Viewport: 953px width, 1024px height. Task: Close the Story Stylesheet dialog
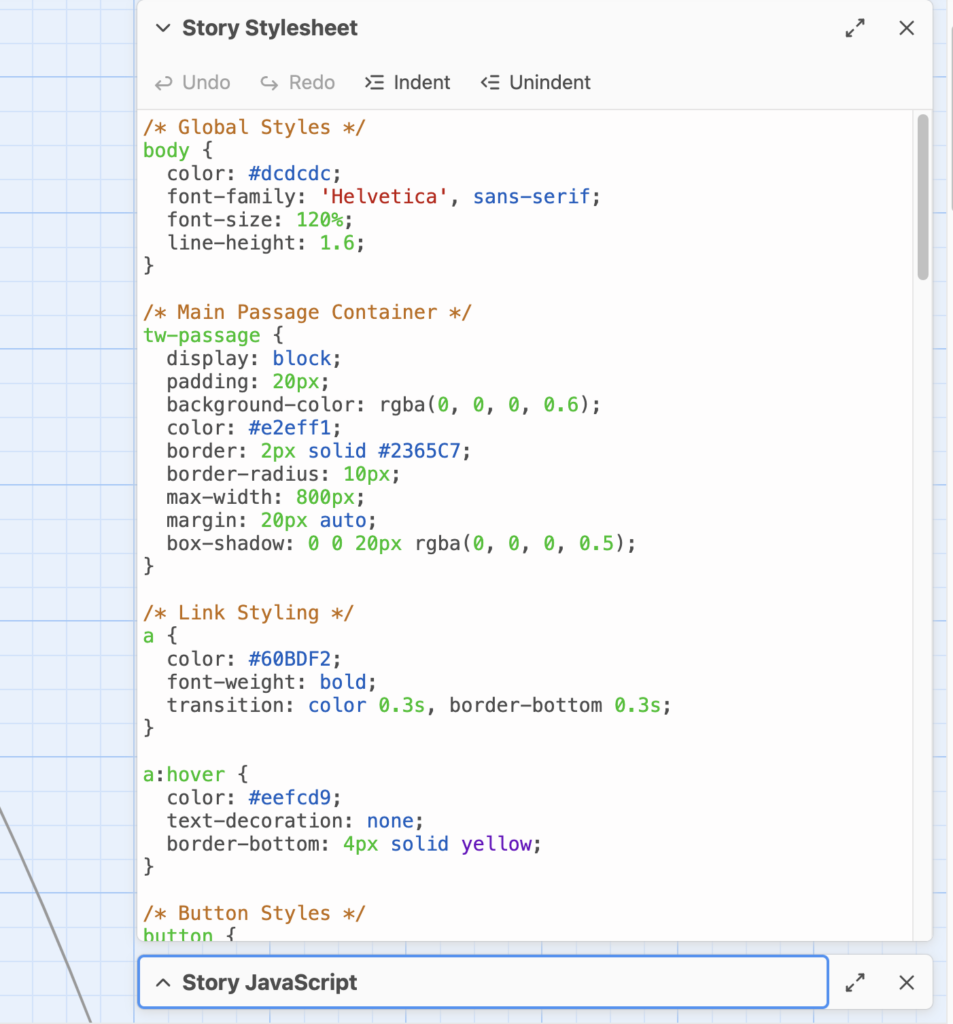[x=907, y=28]
